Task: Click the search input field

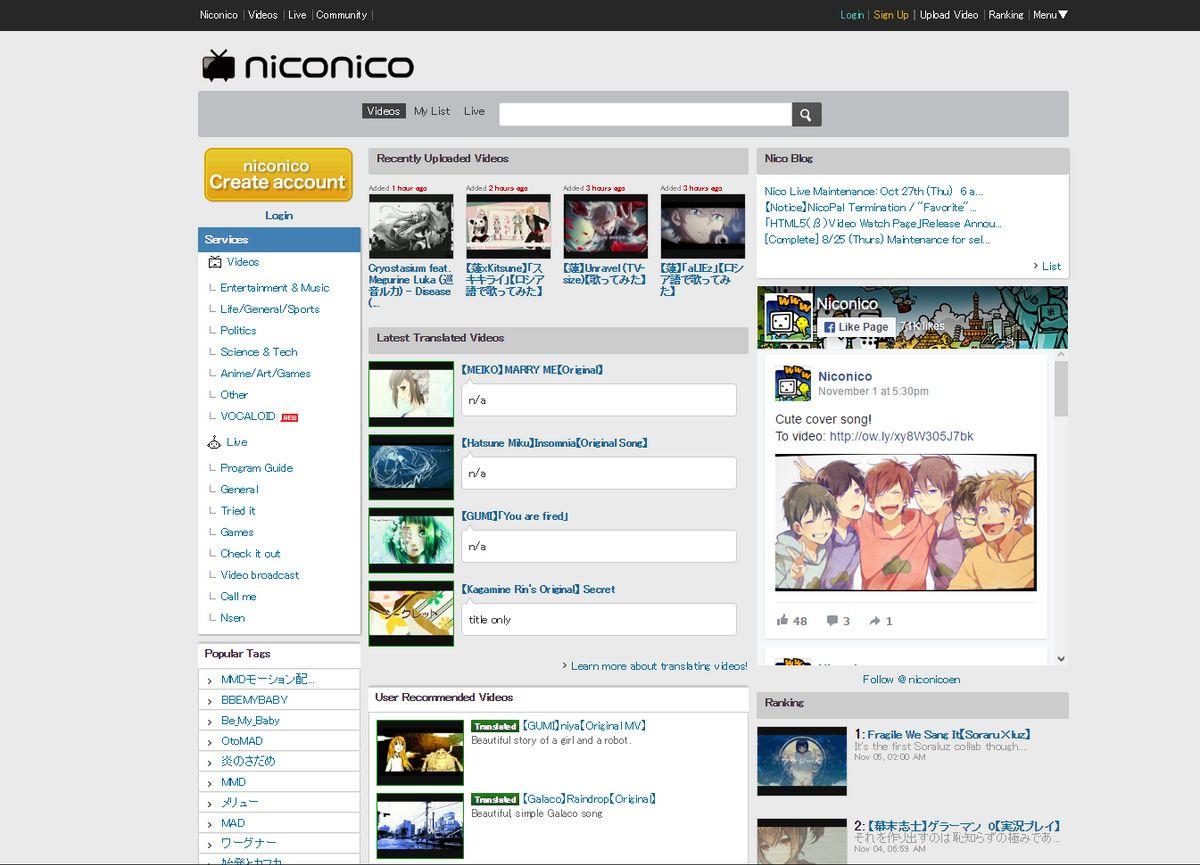Action: [x=645, y=114]
